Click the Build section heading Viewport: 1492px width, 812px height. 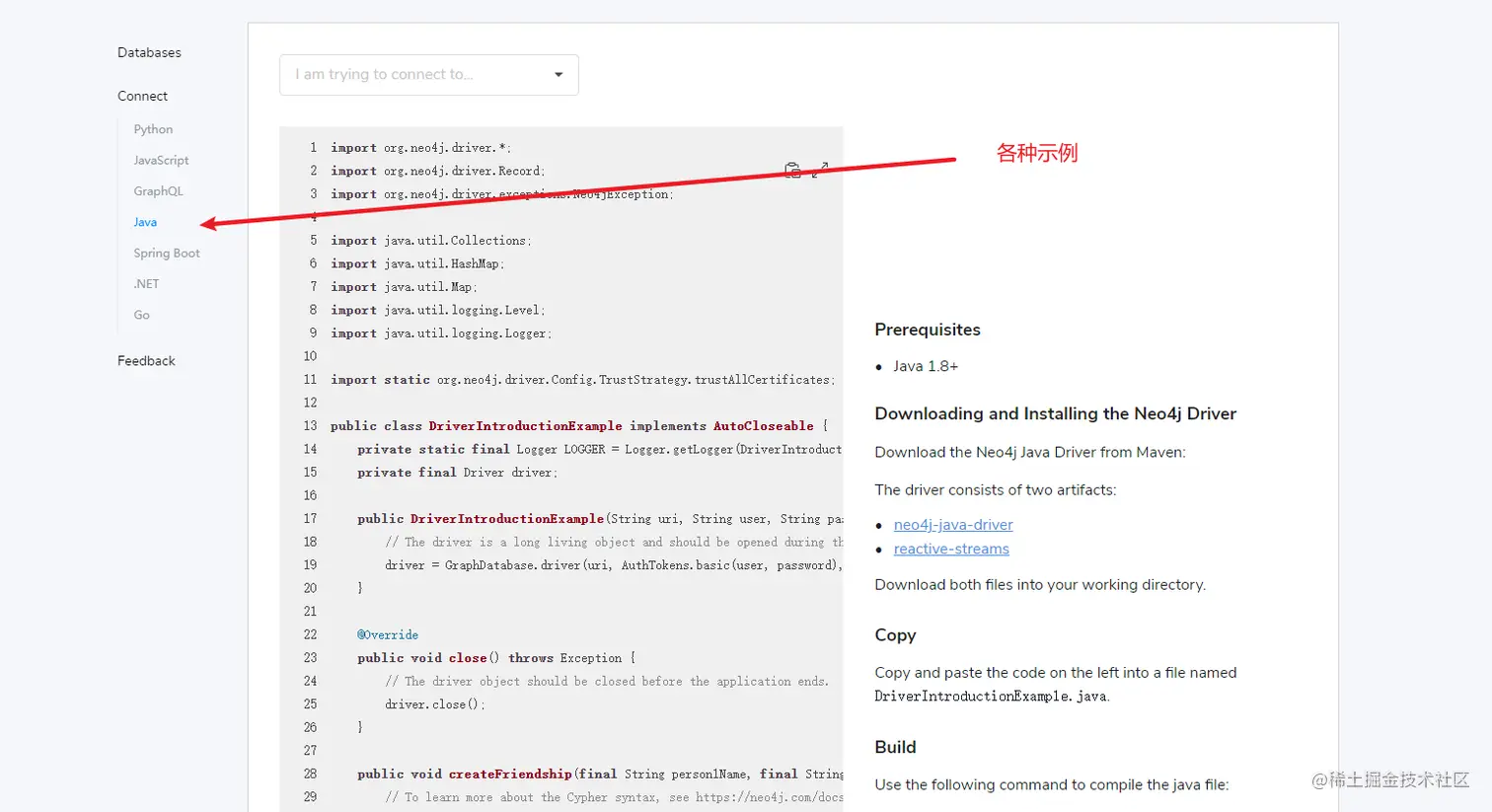pyautogui.click(x=895, y=748)
